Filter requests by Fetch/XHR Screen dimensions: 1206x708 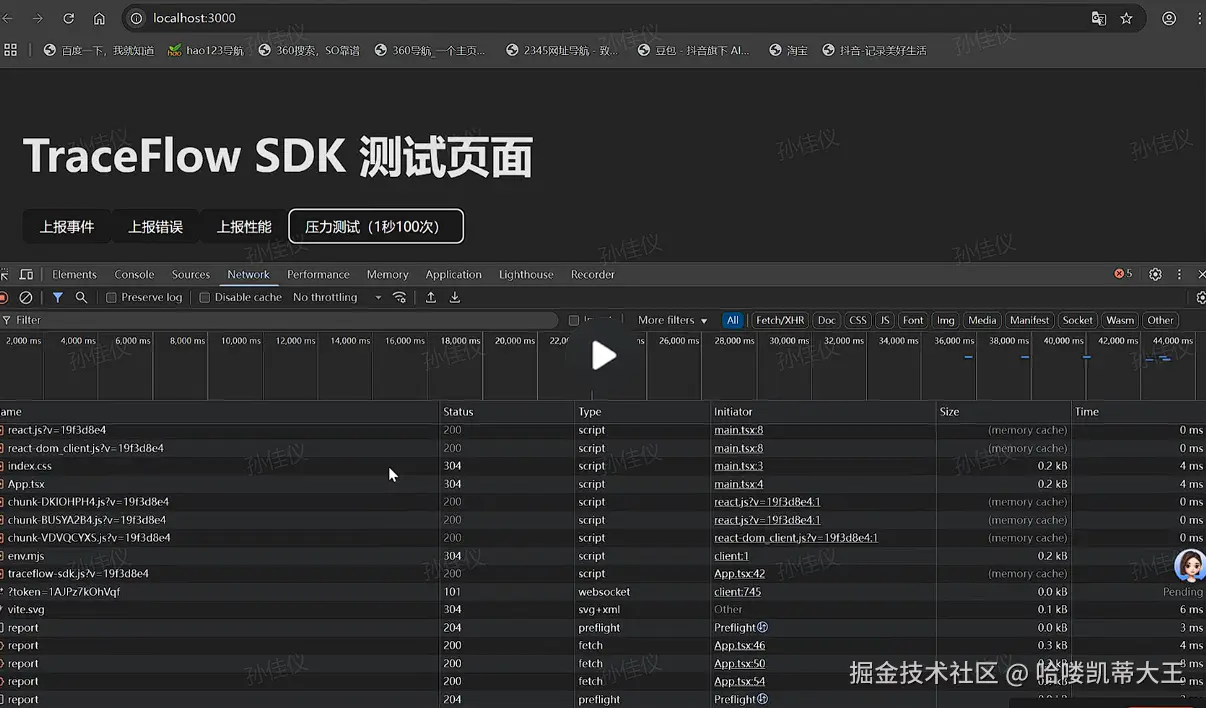coord(780,320)
